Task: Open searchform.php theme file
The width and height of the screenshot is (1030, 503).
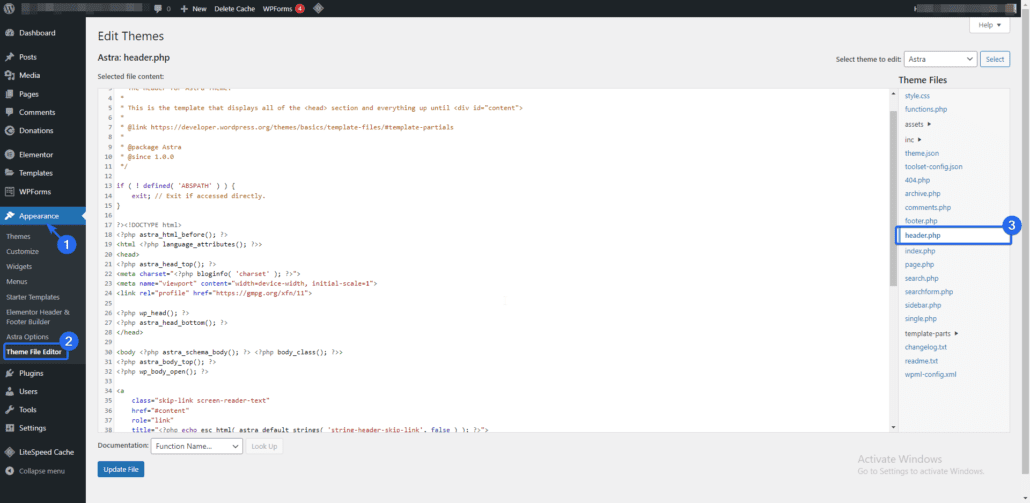Action: coord(929,292)
